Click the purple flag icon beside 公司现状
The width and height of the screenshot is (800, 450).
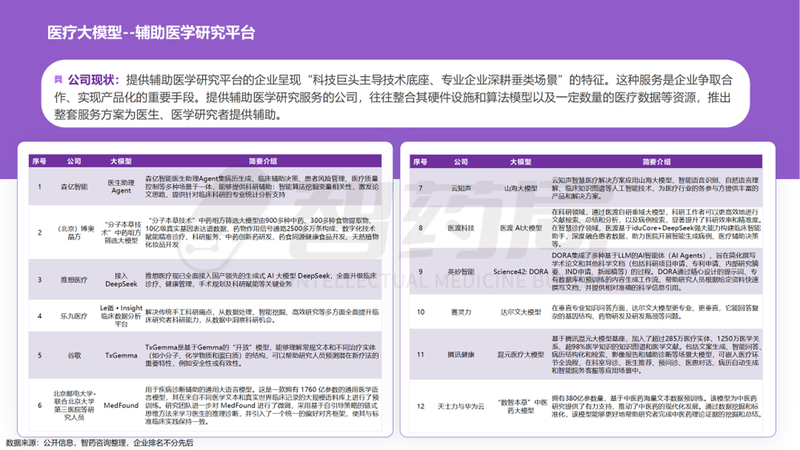(x=58, y=80)
